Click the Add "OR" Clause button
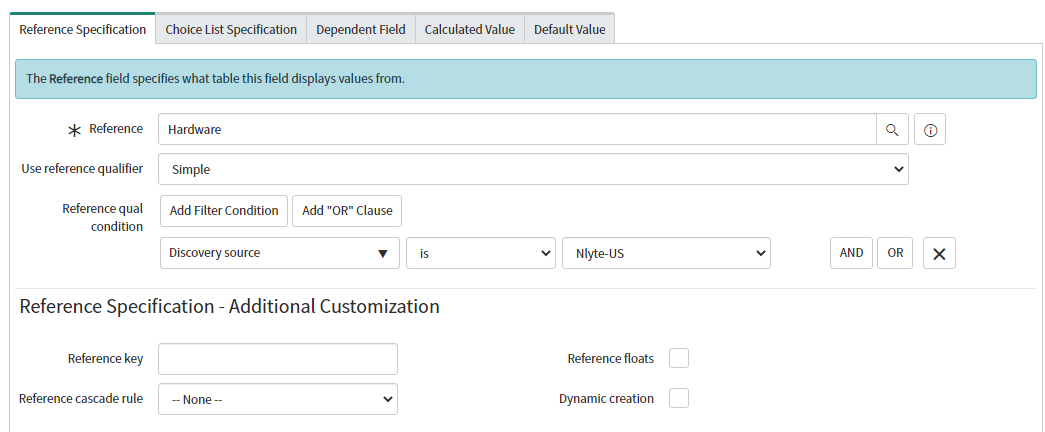 pyautogui.click(x=347, y=211)
